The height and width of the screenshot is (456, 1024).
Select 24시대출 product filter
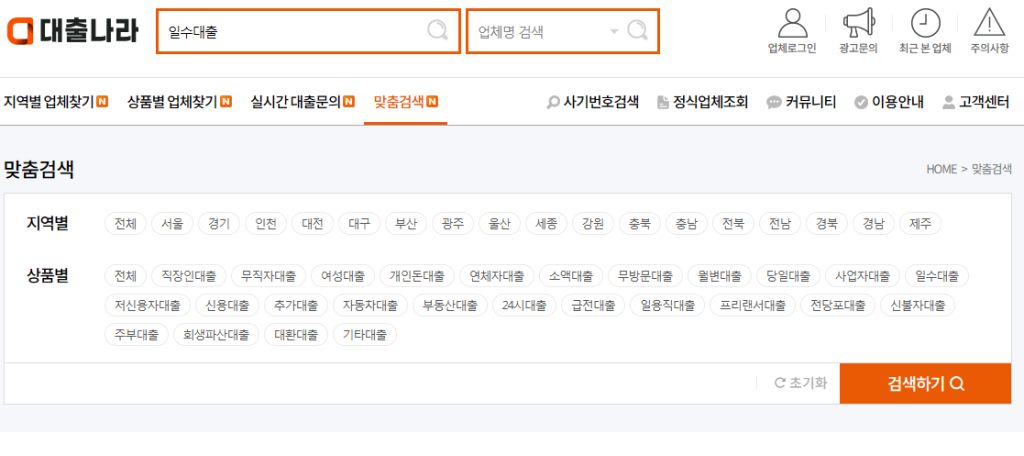(524, 305)
